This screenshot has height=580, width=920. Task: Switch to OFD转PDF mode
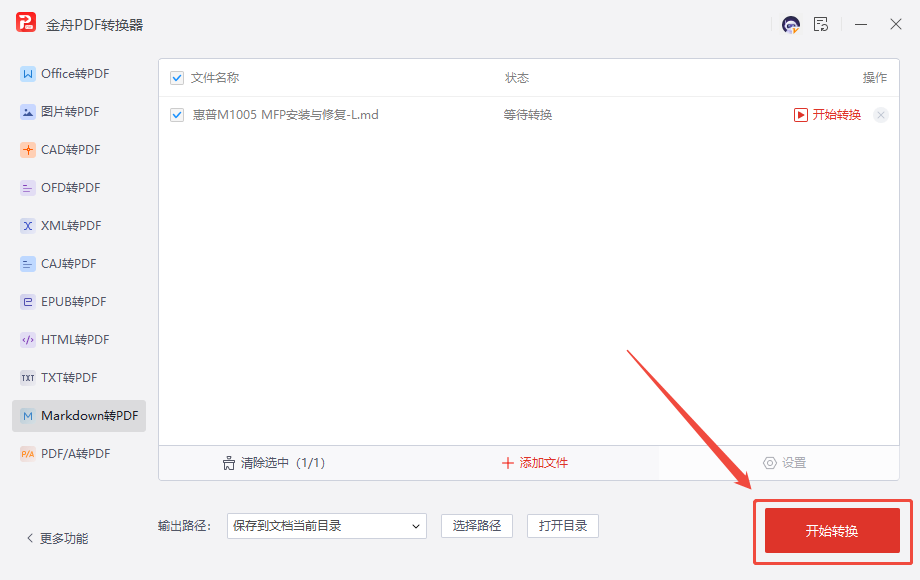(x=79, y=188)
